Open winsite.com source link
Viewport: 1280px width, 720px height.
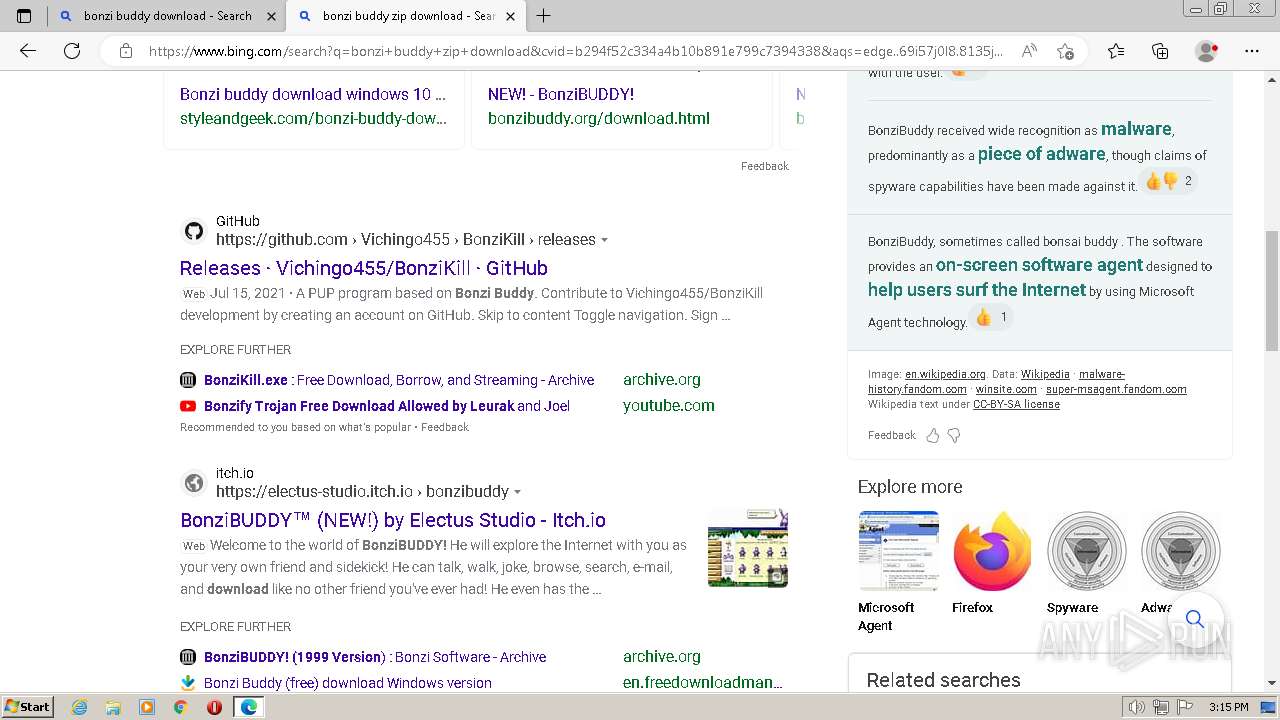click(x=1006, y=390)
